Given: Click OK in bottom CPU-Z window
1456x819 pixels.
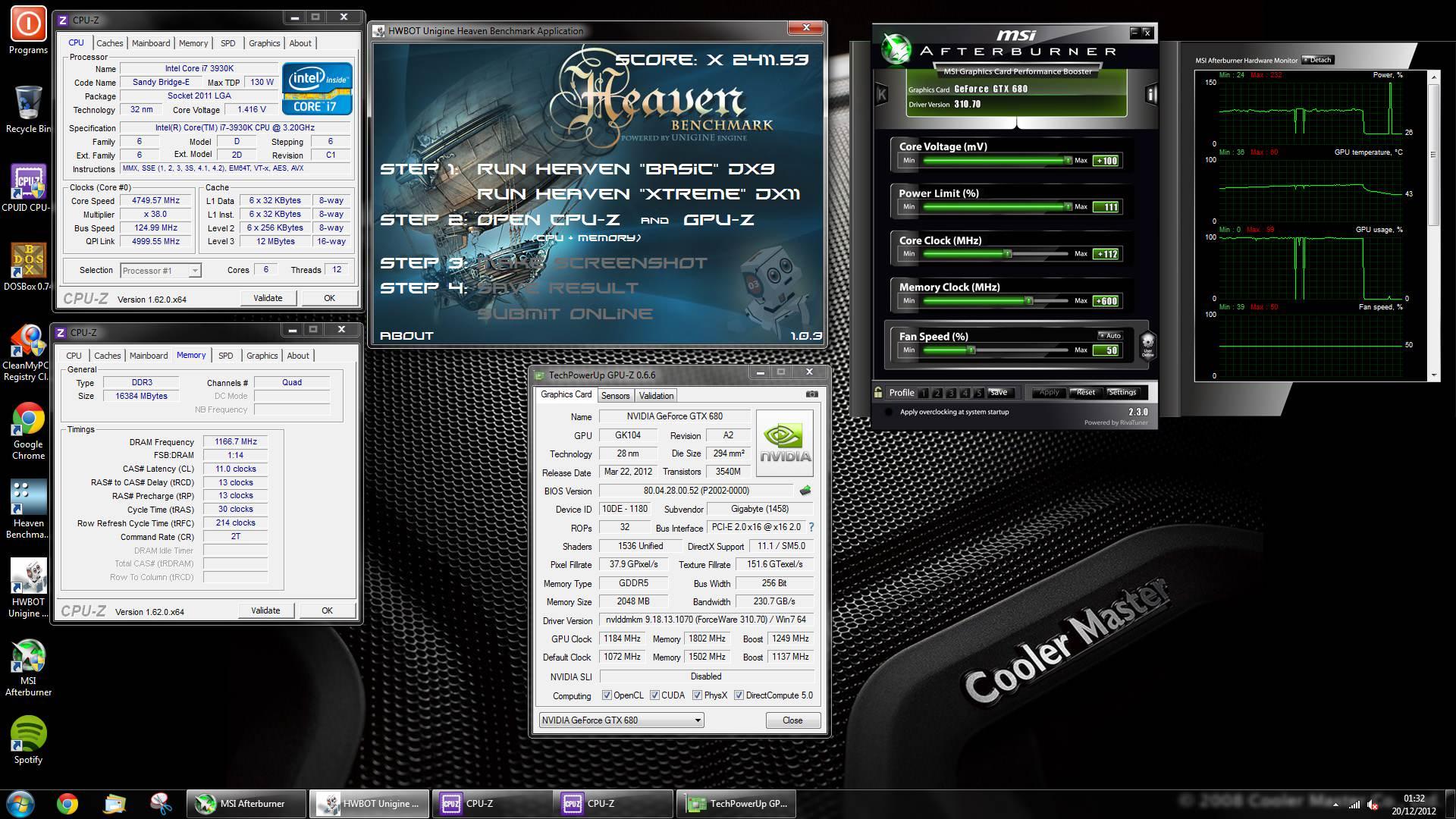Looking at the screenshot, I should point(327,610).
